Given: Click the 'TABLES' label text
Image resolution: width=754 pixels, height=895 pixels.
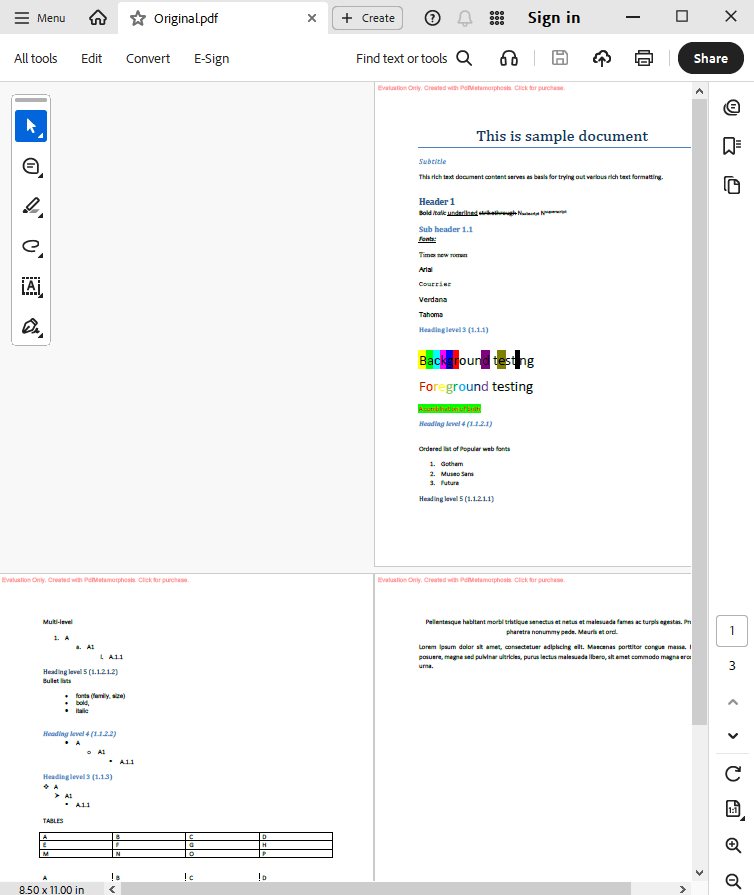Looking at the screenshot, I should pyautogui.click(x=53, y=821).
